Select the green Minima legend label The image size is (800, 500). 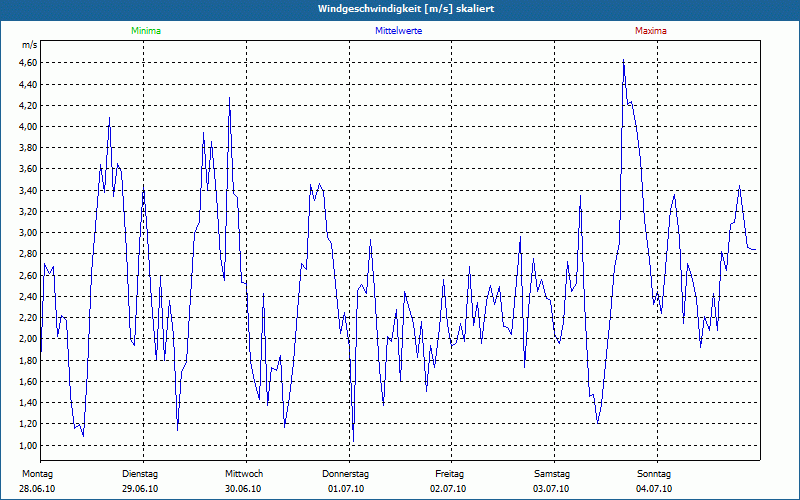(x=146, y=31)
